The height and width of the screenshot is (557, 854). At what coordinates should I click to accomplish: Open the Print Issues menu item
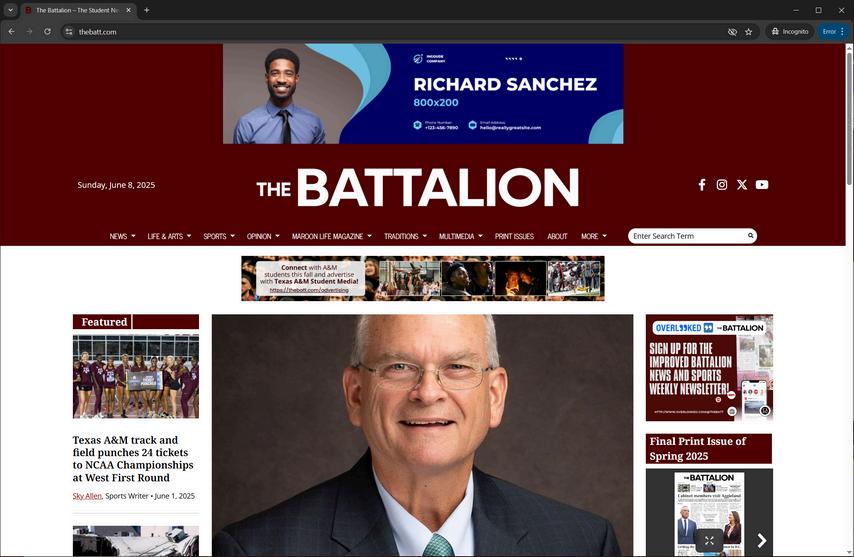pyautogui.click(x=514, y=236)
